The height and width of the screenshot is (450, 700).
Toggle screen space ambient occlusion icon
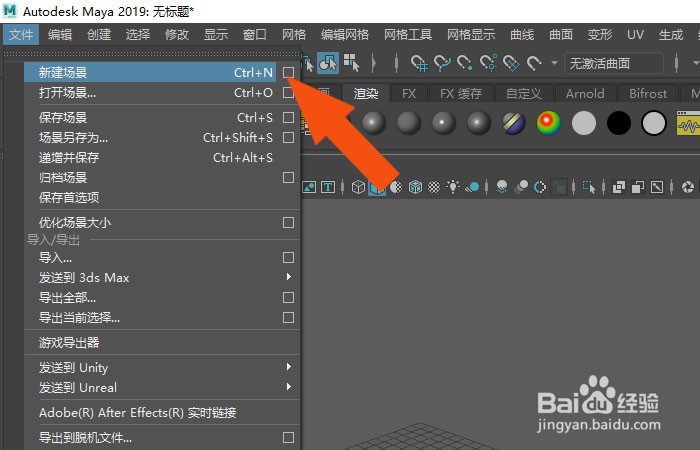[x=502, y=187]
